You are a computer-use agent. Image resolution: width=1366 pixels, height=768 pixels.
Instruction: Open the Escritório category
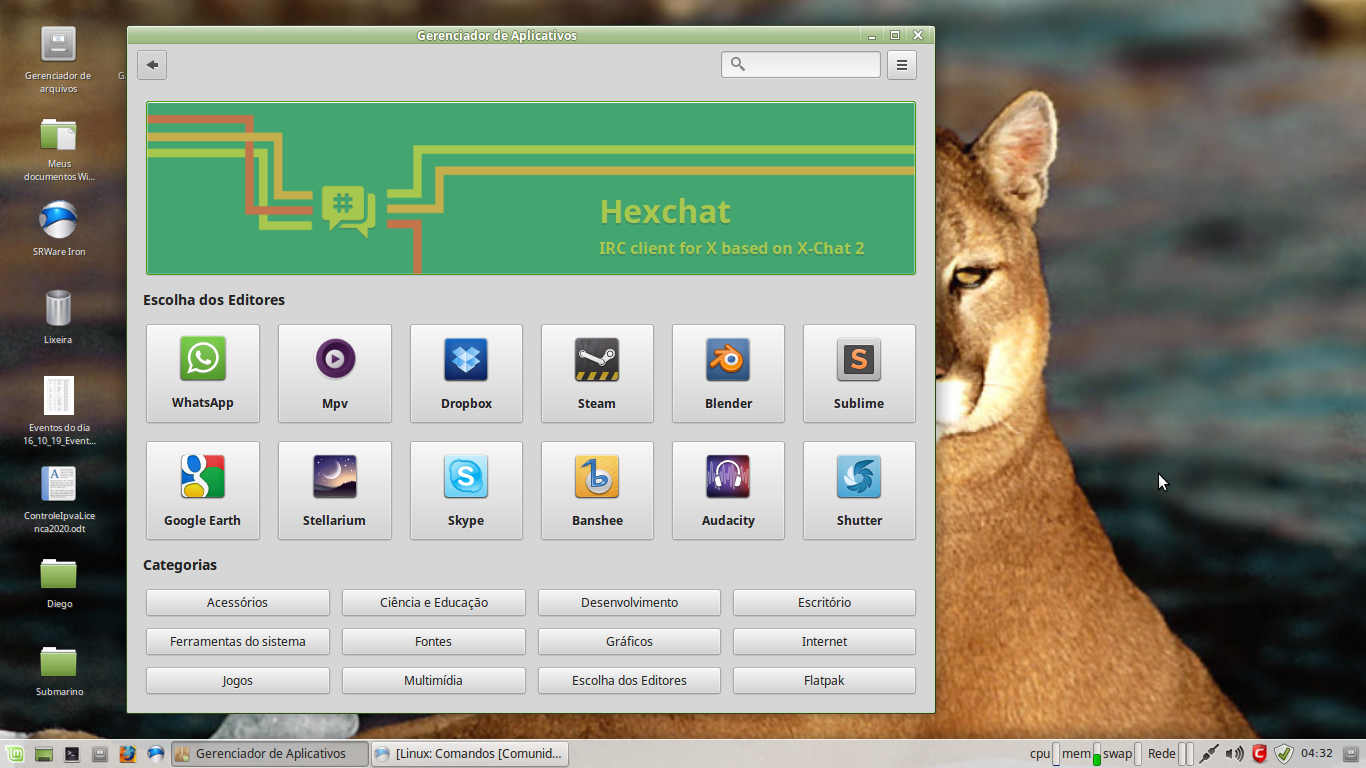(x=824, y=602)
